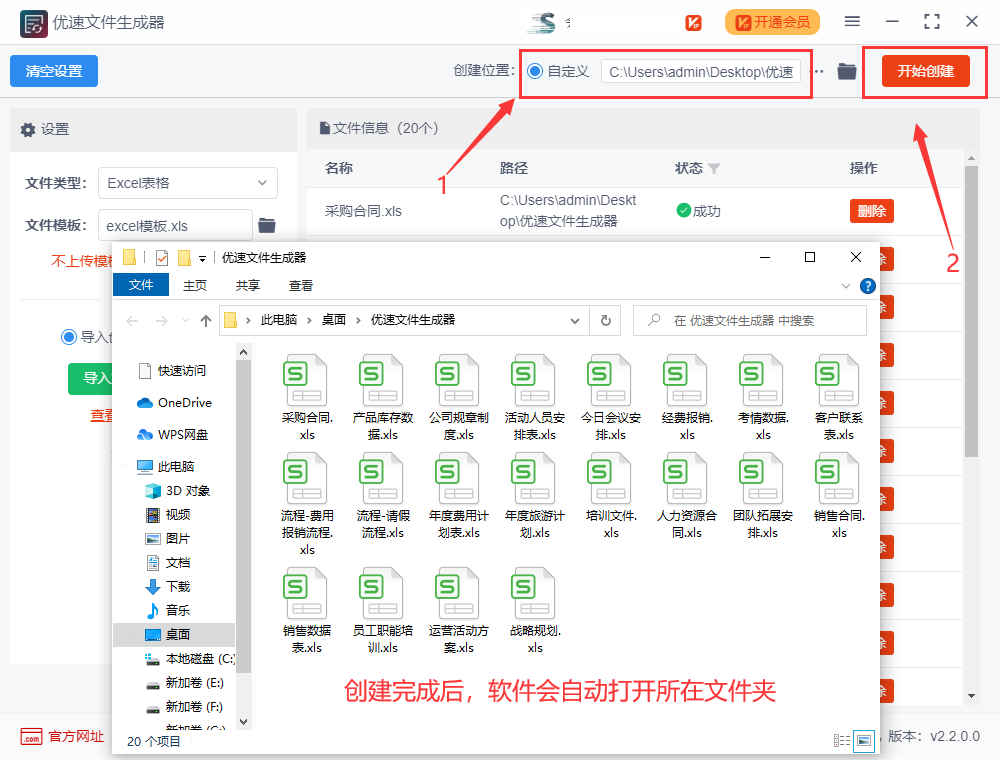Refresh the Explorer folder view
This screenshot has height=760, width=1000.
tap(606, 320)
